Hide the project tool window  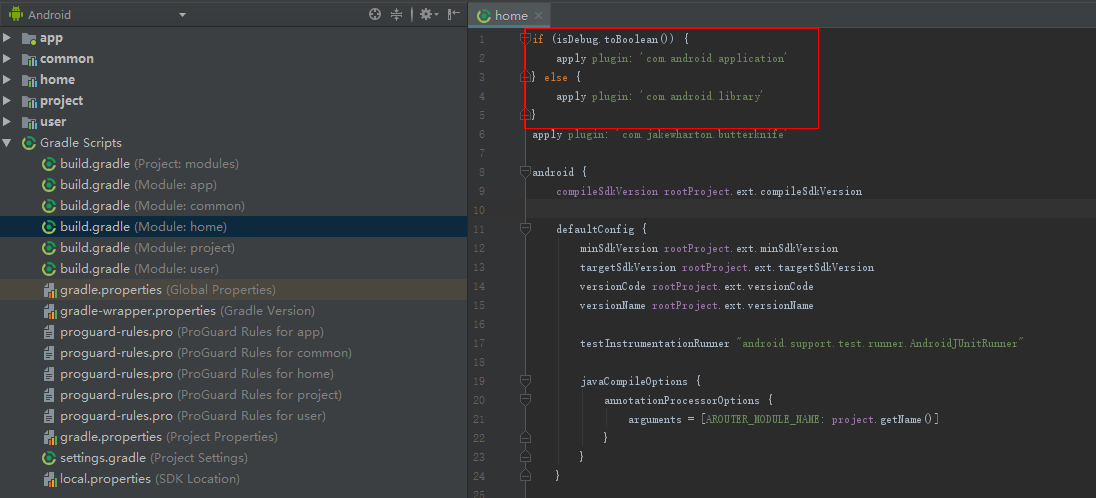(454, 15)
